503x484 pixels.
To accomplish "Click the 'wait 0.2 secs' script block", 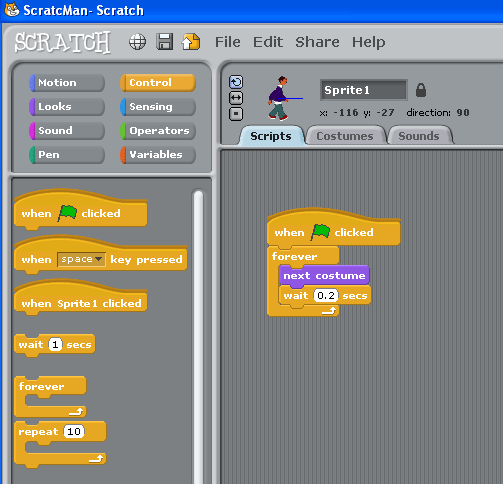I will [325, 295].
